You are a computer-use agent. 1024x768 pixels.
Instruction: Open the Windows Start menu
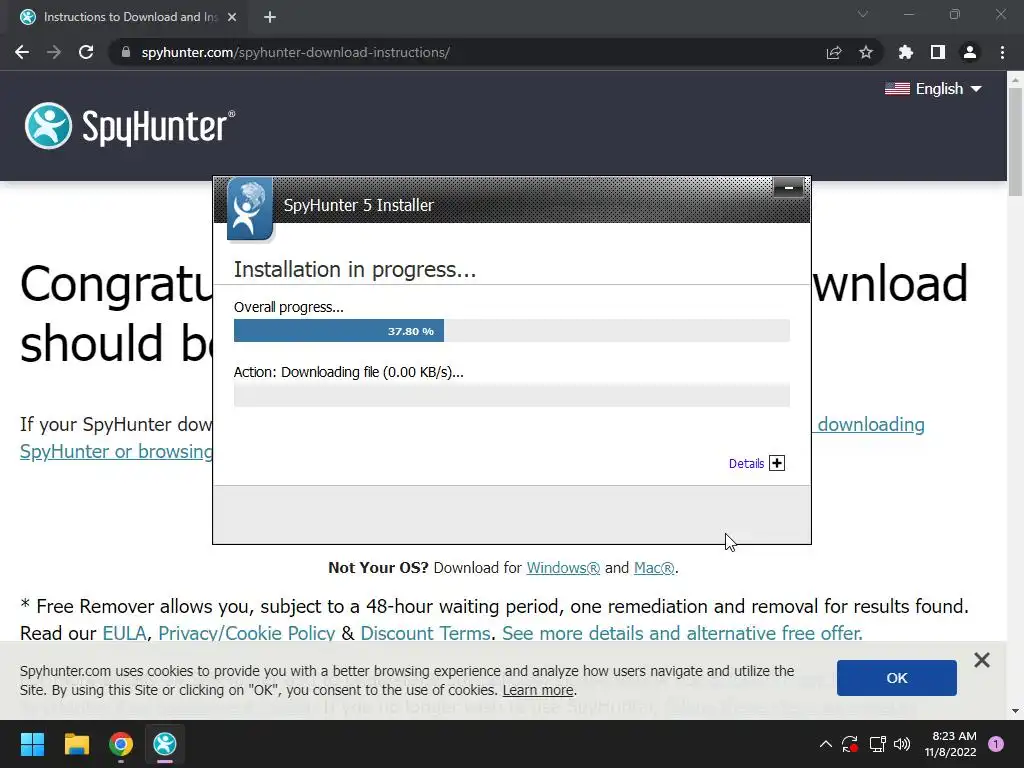(32, 744)
